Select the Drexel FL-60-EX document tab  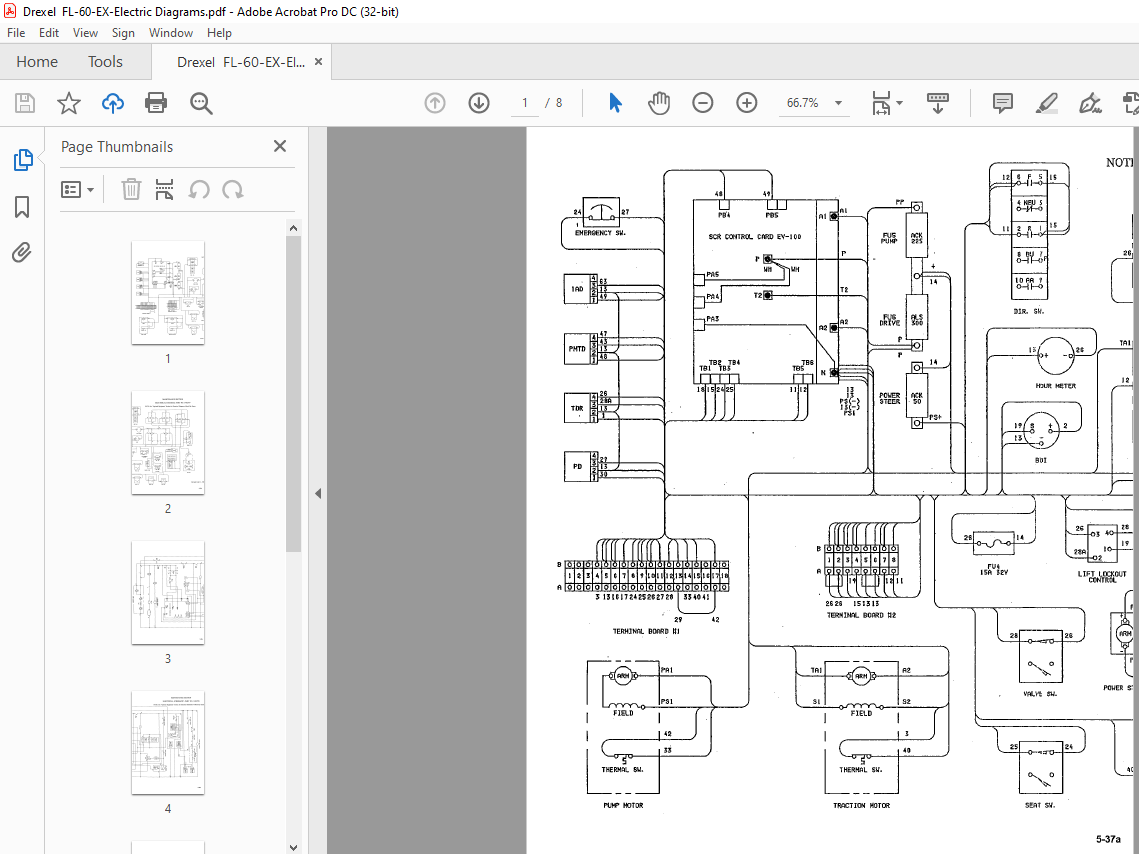[x=241, y=62]
